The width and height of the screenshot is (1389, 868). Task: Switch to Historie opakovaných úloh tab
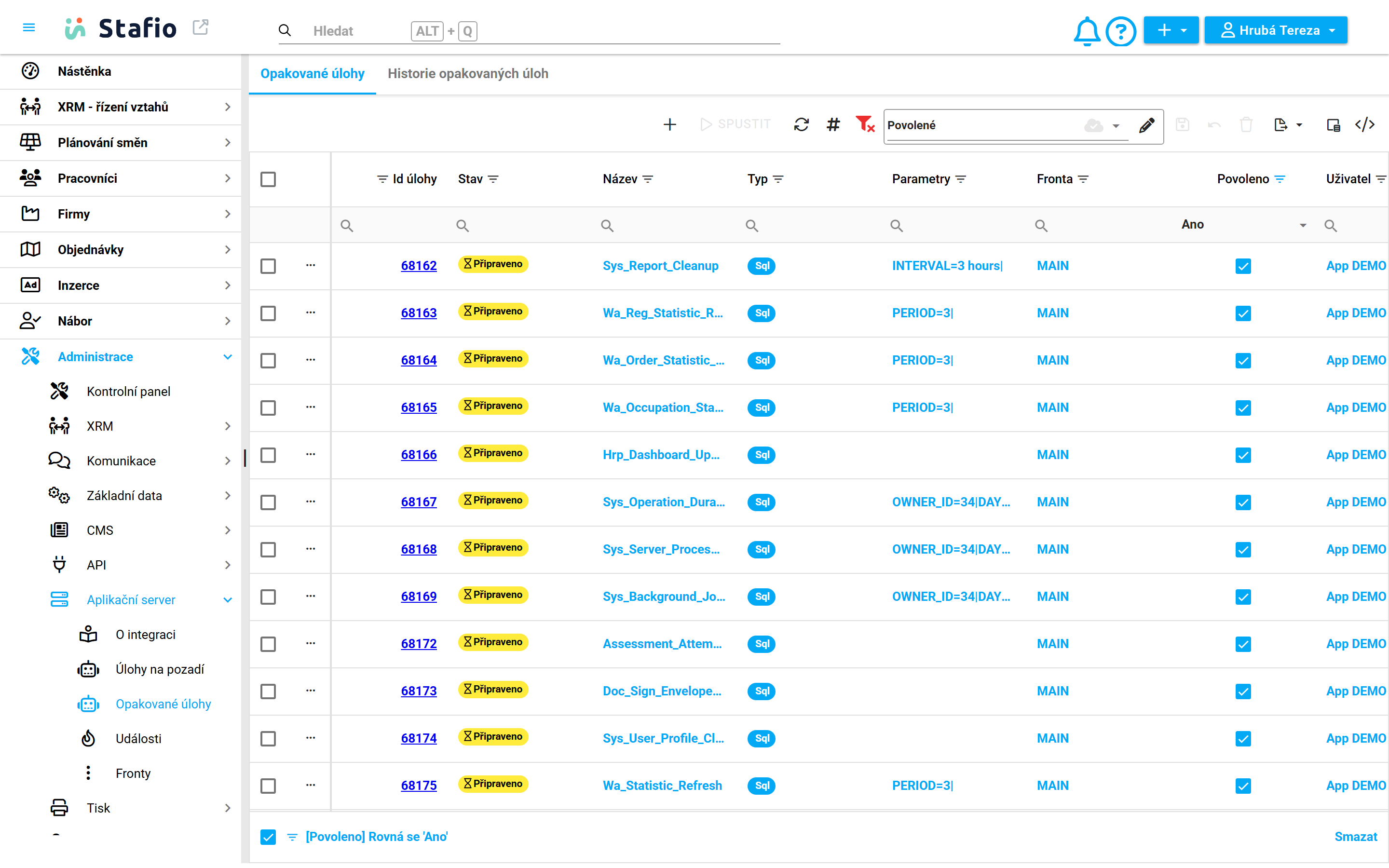coord(468,73)
